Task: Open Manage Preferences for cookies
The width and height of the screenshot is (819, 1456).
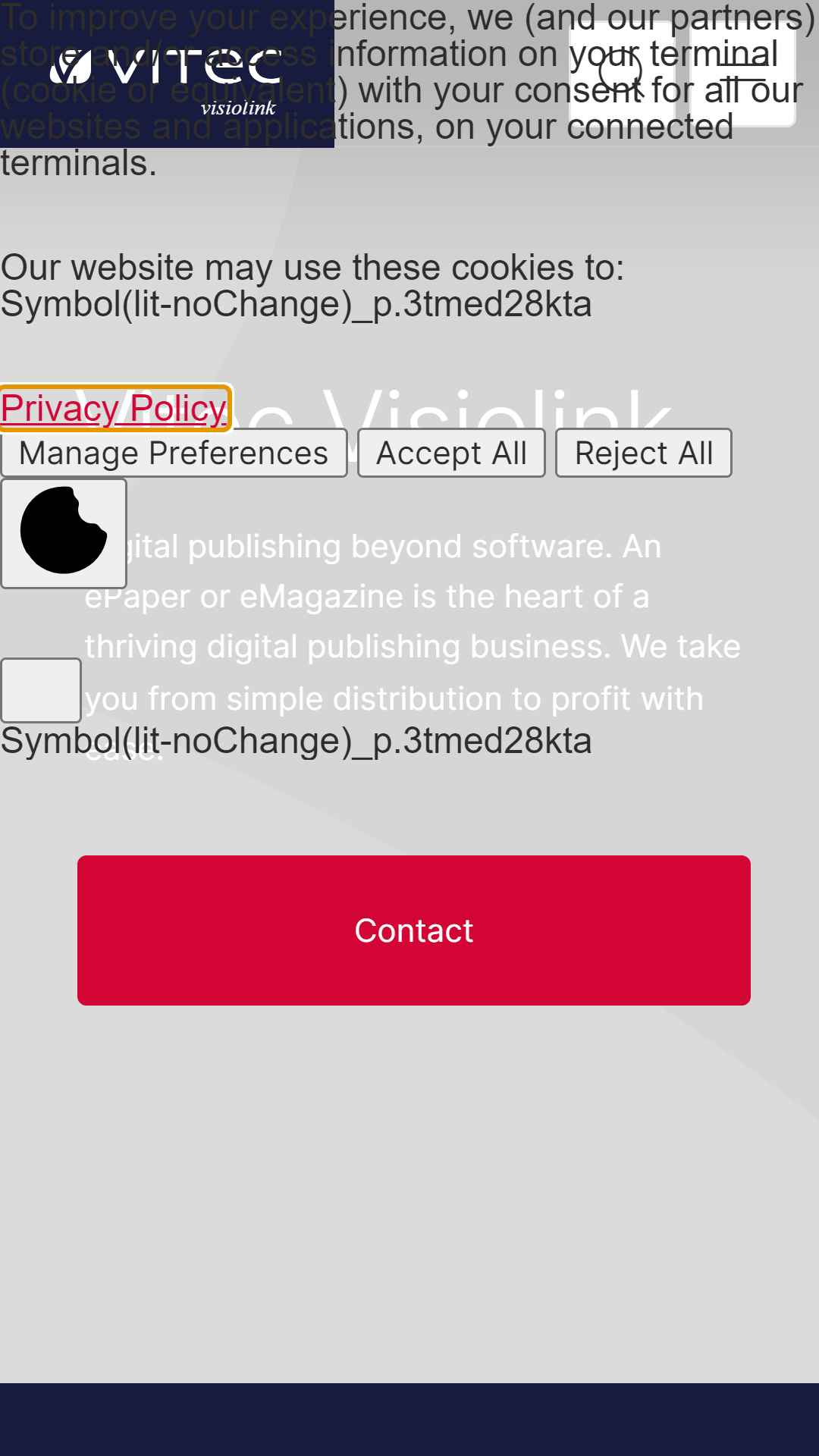Action: click(174, 453)
